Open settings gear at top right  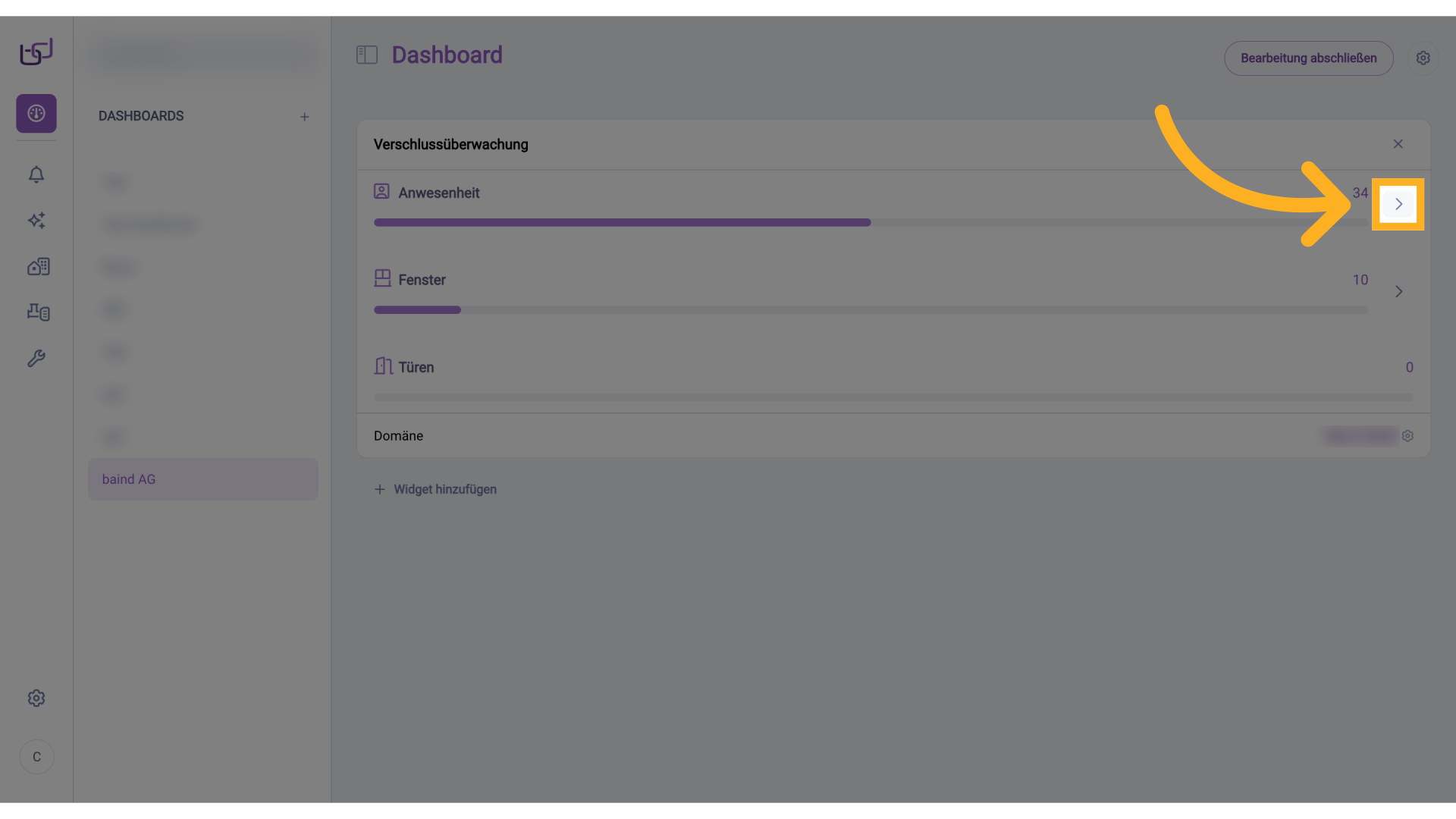[1423, 58]
